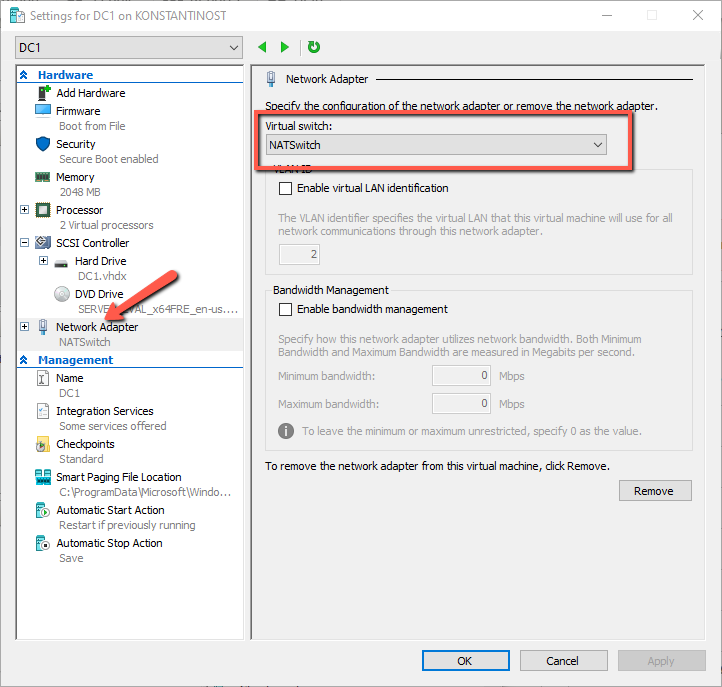Select the Firmware monitor icon

(43, 111)
